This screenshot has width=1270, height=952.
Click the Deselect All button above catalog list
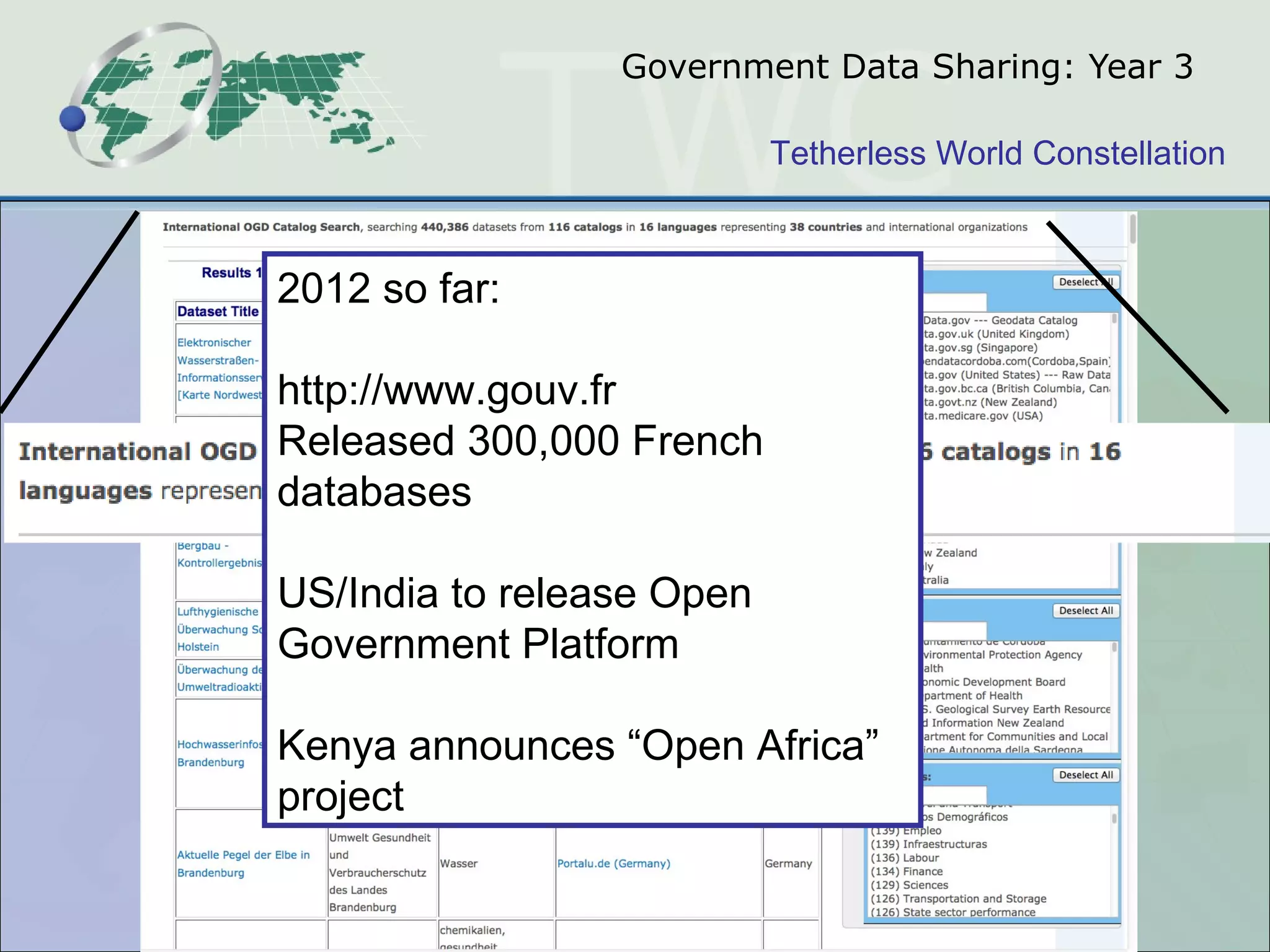pos(1086,282)
